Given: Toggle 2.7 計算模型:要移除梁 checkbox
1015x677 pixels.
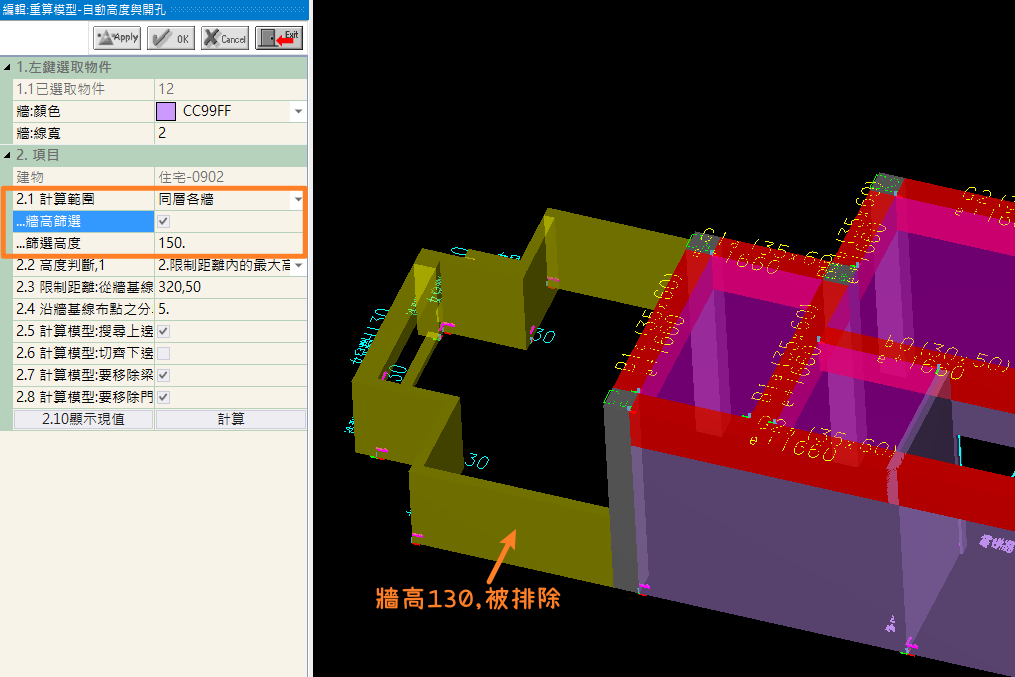Looking at the screenshot, I should [163, 375].
